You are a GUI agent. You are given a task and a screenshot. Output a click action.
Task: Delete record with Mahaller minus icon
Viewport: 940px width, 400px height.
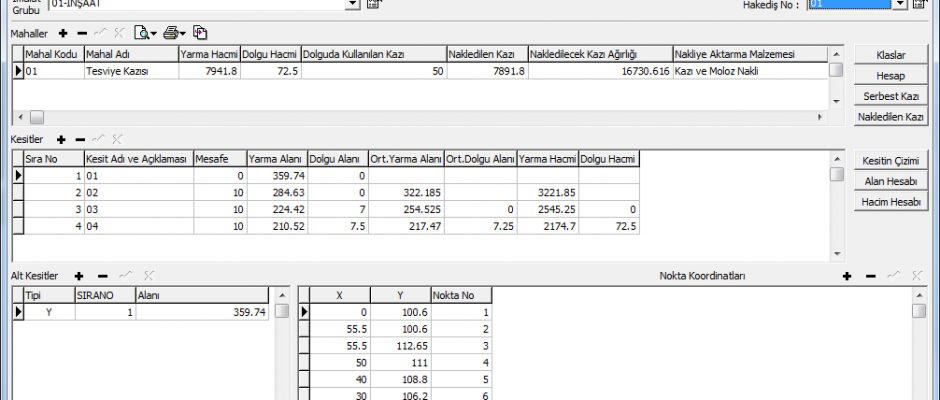pyautogui.click(x=81, y=33)
